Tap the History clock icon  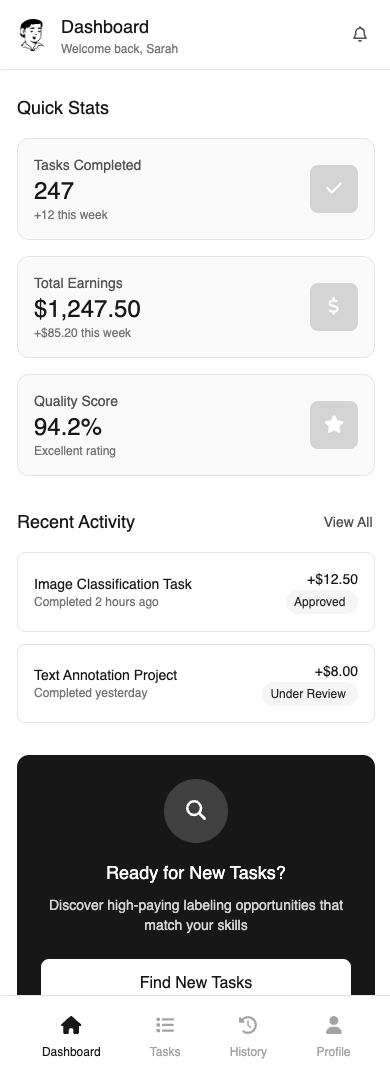tap(248, 1025)
